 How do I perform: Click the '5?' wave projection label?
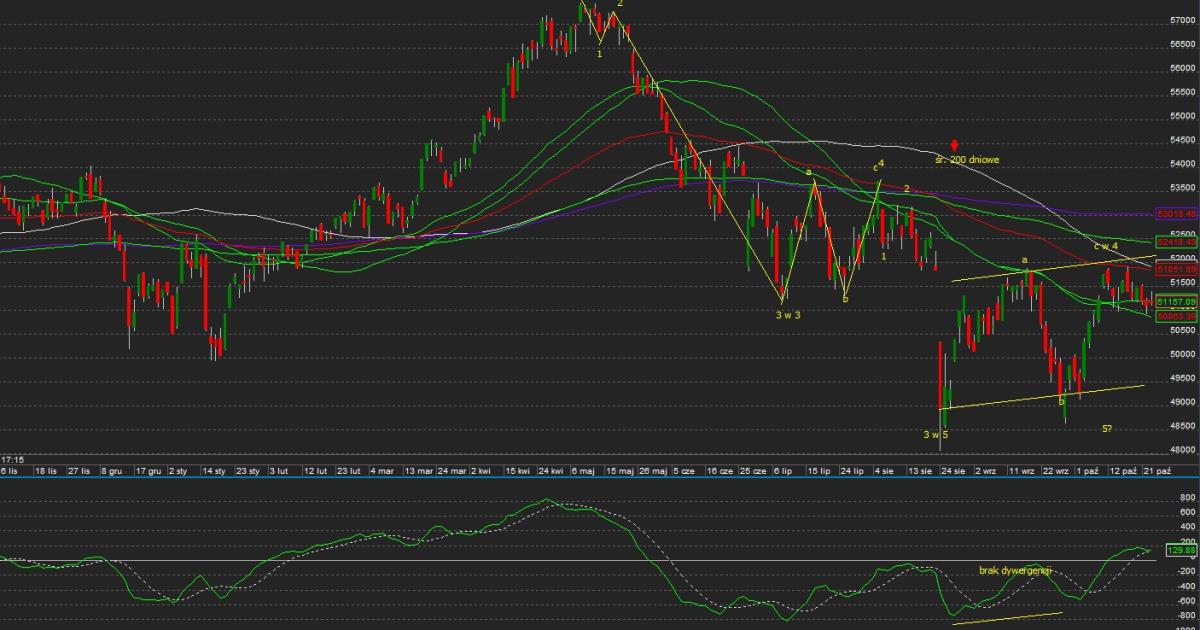pos(1107,429)
